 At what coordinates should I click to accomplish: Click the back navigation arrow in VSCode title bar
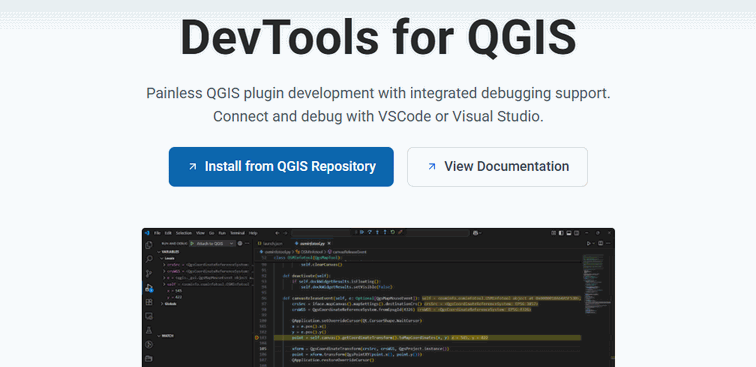pyautogui.click(x=277, y=233)
